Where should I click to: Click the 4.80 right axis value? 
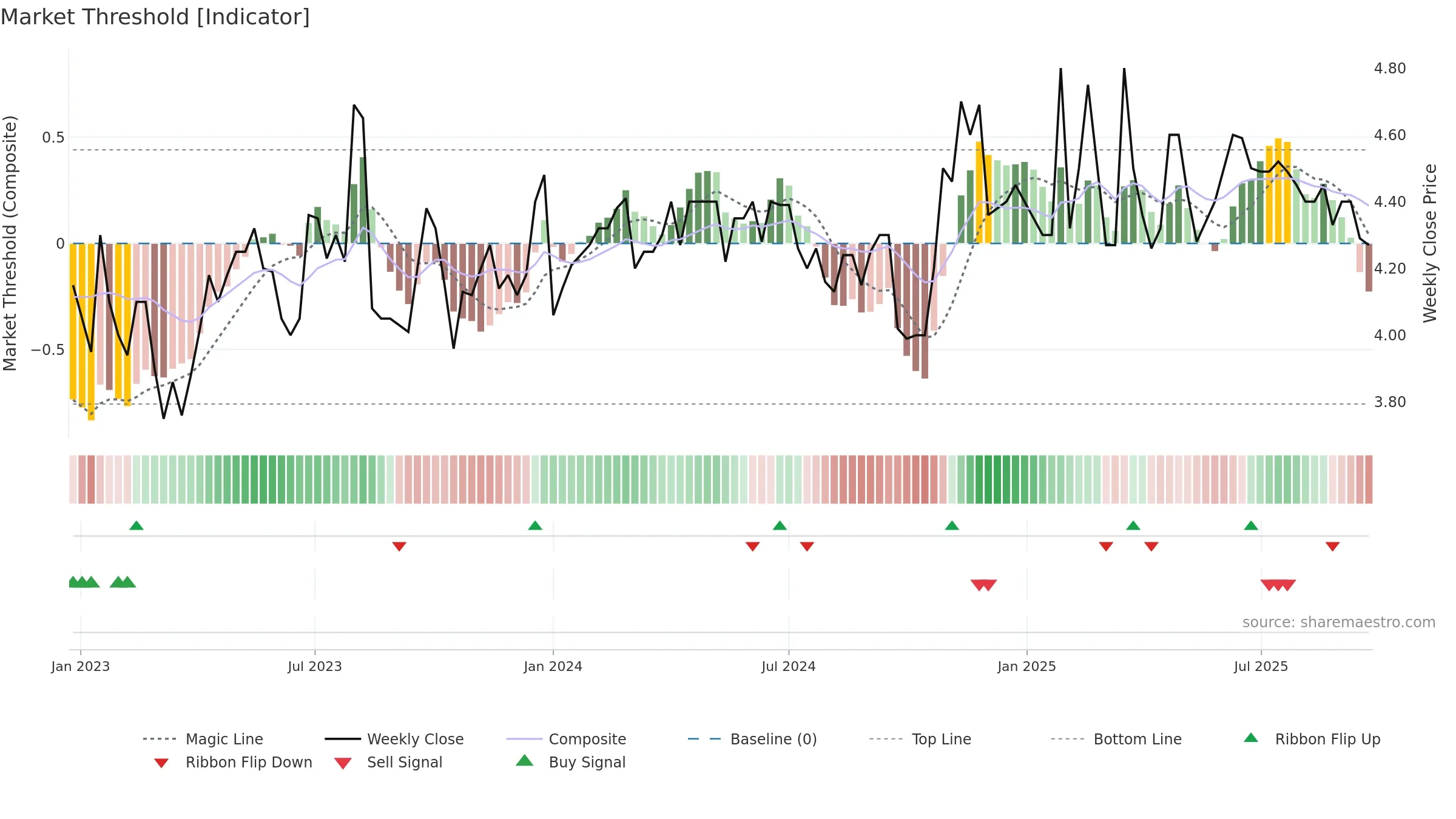(1390, 68)
